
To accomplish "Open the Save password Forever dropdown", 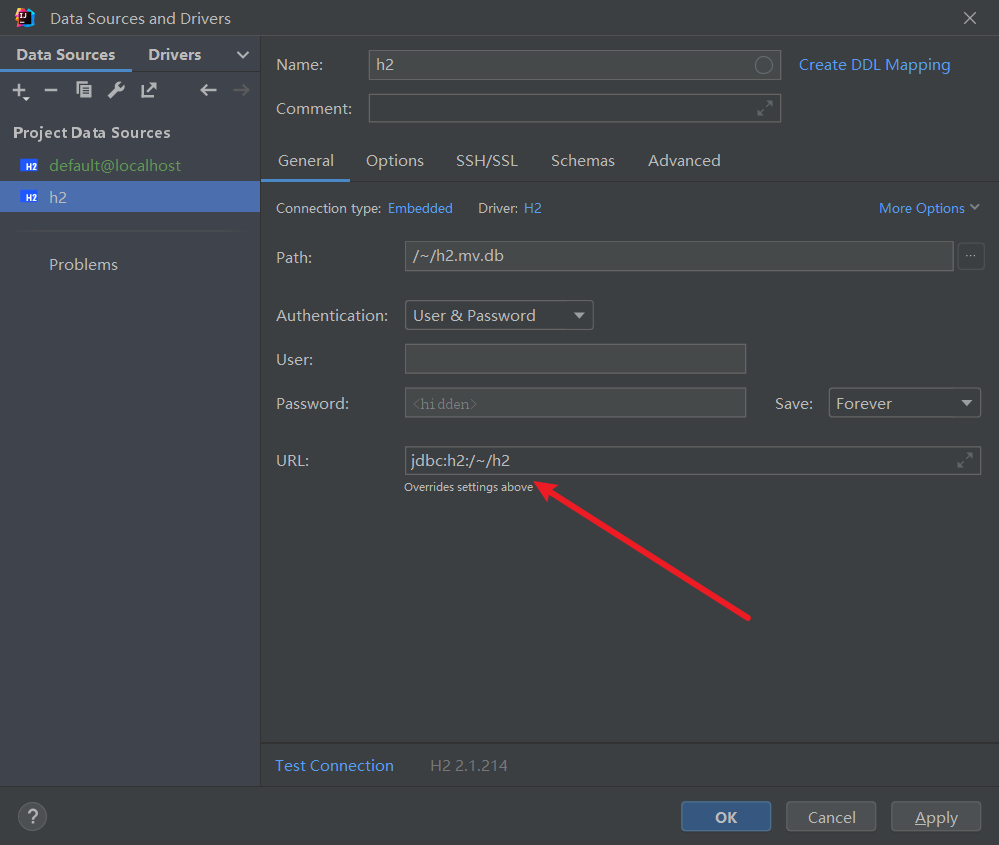I will point(904,403).
